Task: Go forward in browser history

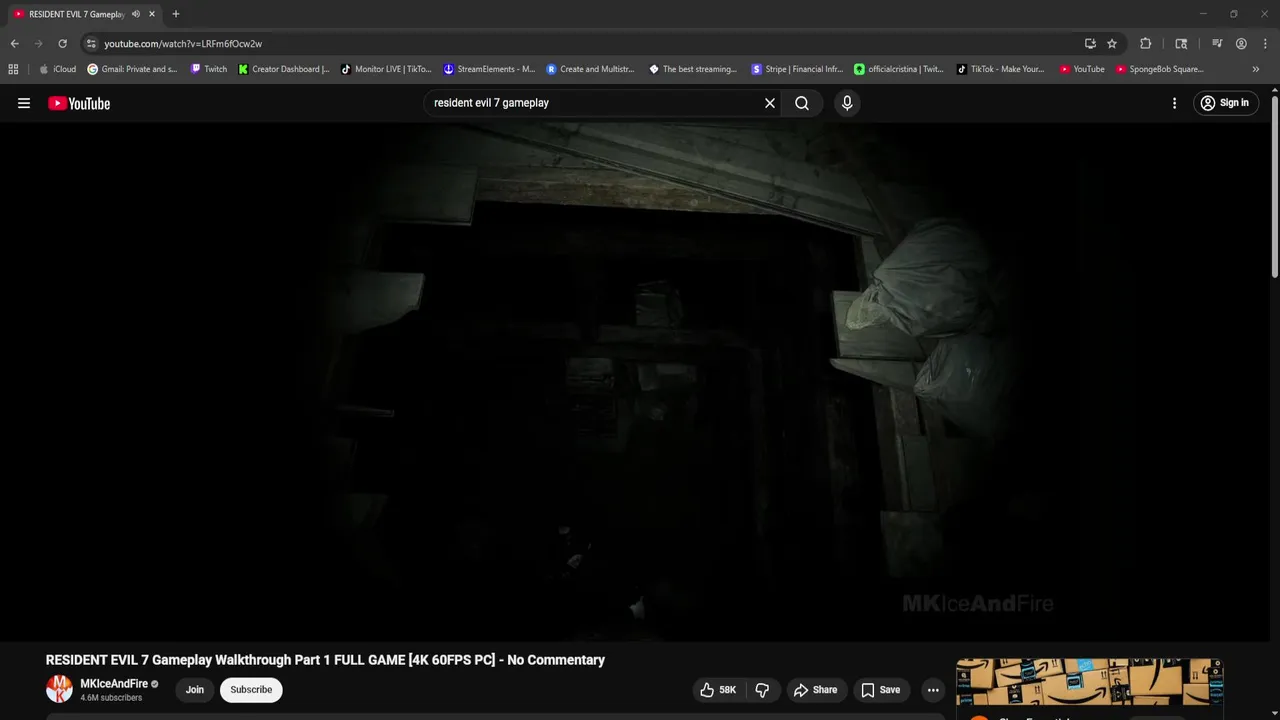Action: 38,44
